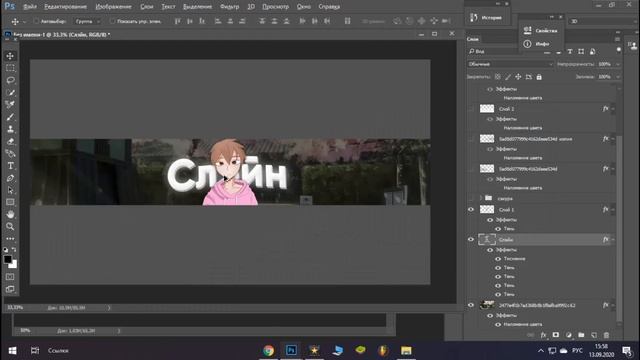This screenshot has height=360, width=640.
Task: Select the Rectangular Marquee tool
Action: coord(10,68)
